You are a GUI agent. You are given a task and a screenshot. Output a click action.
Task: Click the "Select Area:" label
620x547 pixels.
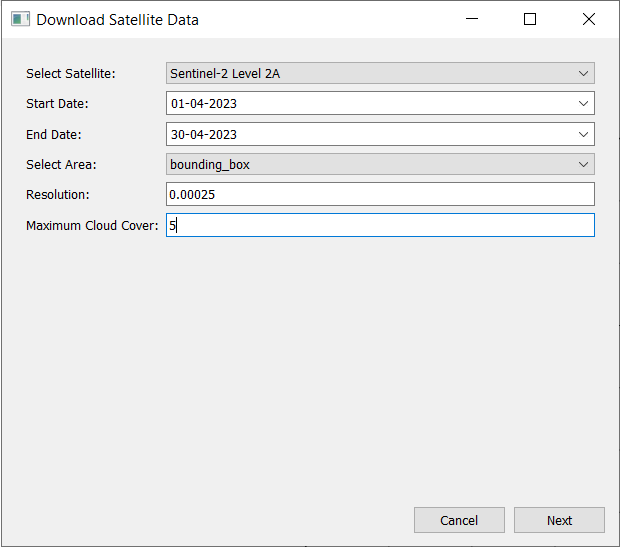(61, 164)
